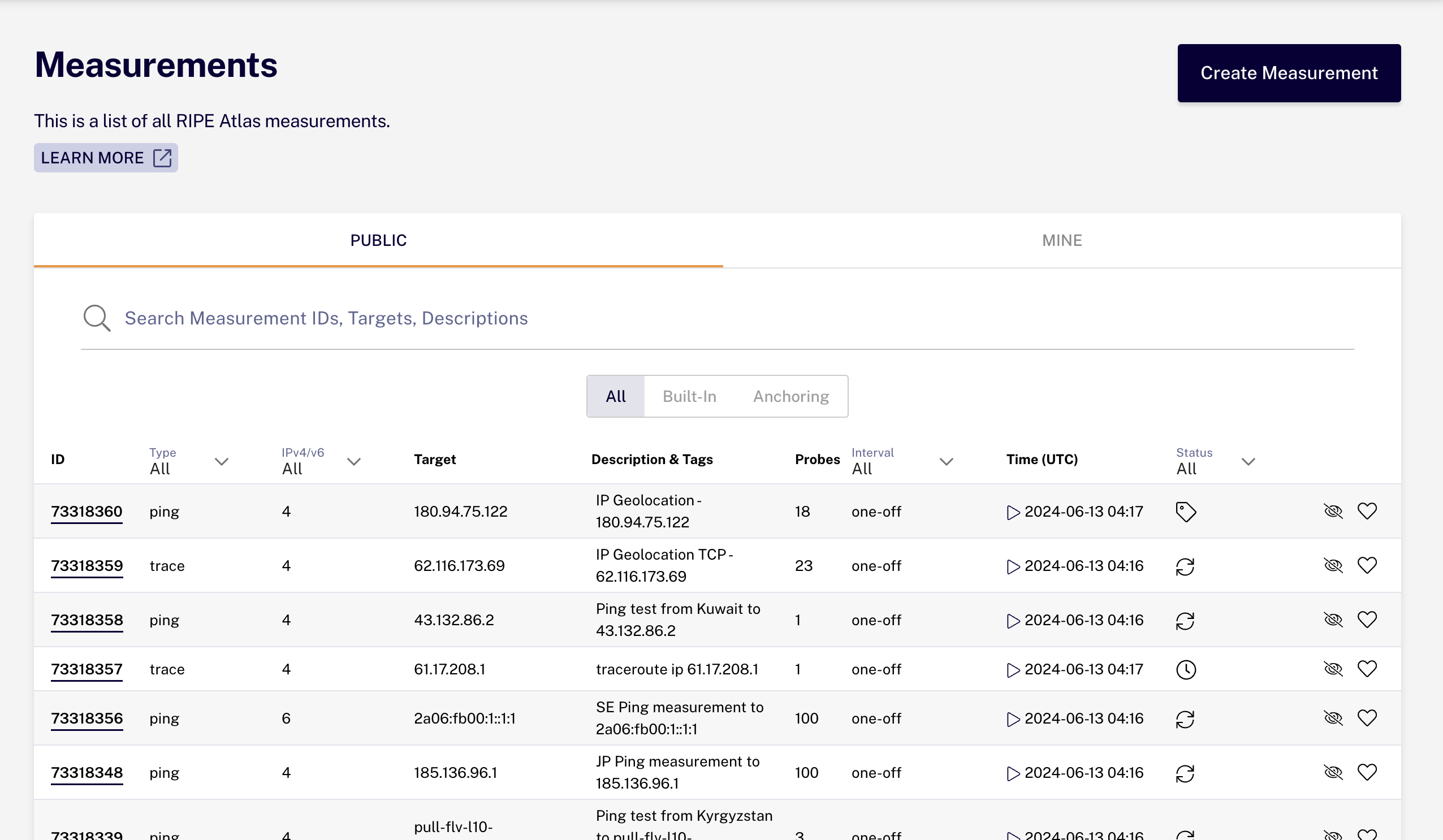Click the play triangle beside 73318348's time
Viewport: 1443px width, 840px height.
click(1013, 773)
